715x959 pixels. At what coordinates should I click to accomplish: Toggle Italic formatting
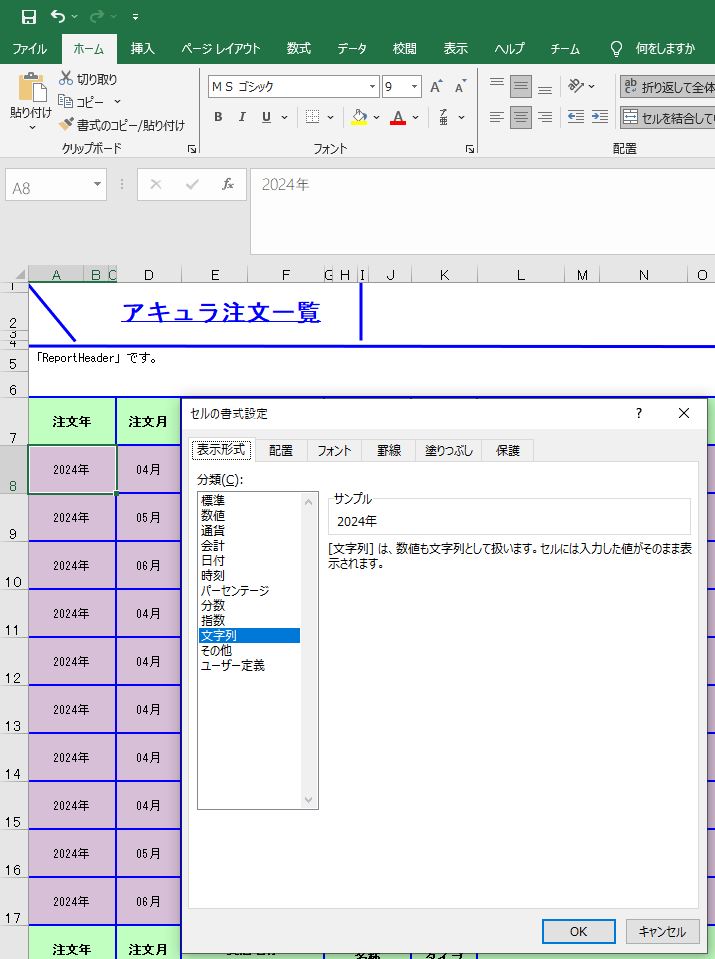point(242,117)
